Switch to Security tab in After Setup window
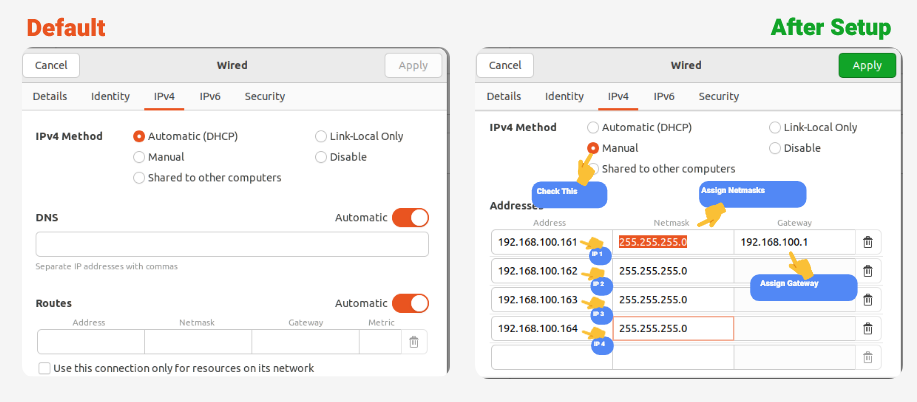Viewport: 917px width, 402px height. coord(718,97)
